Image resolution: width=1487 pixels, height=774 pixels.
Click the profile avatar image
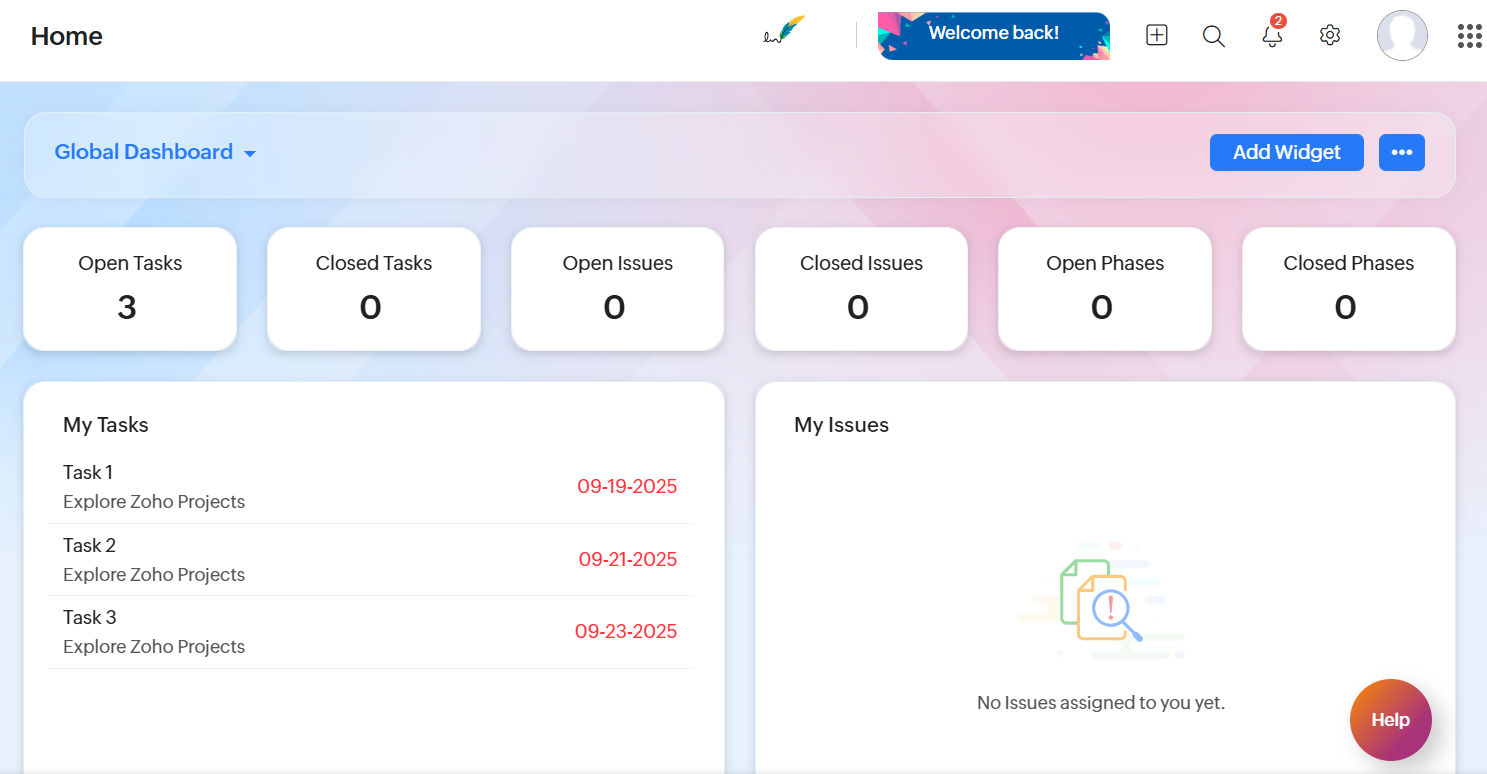coord(1401,35)
